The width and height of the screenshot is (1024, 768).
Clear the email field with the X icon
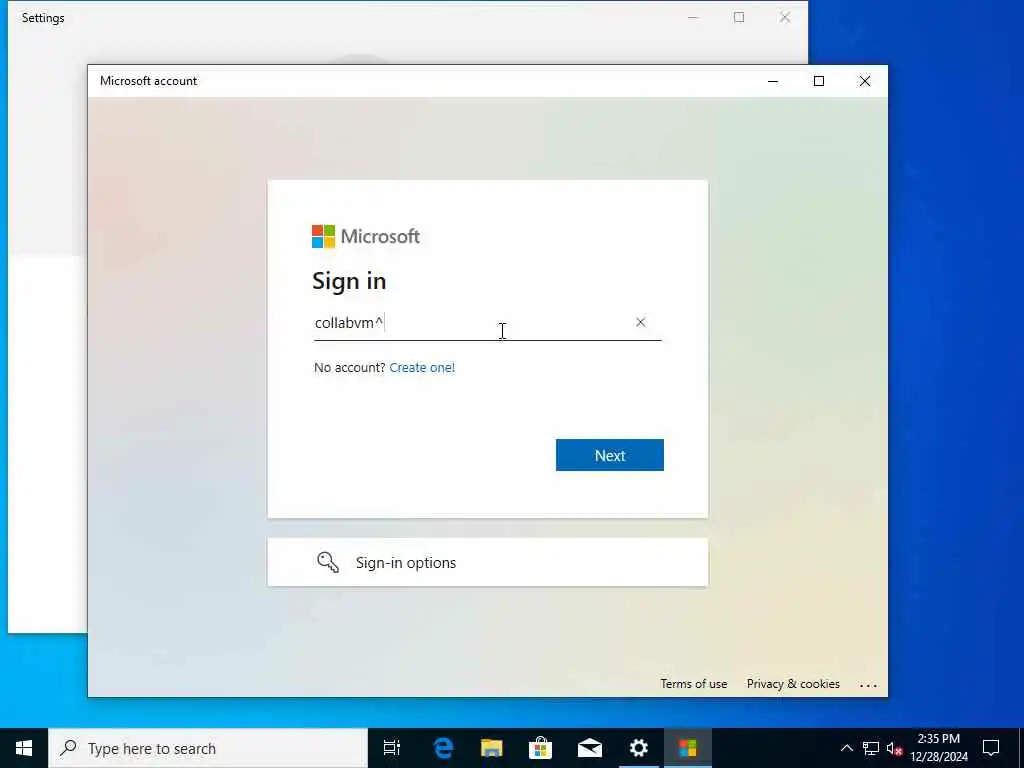pyautogui.click(x=641, y=322)
